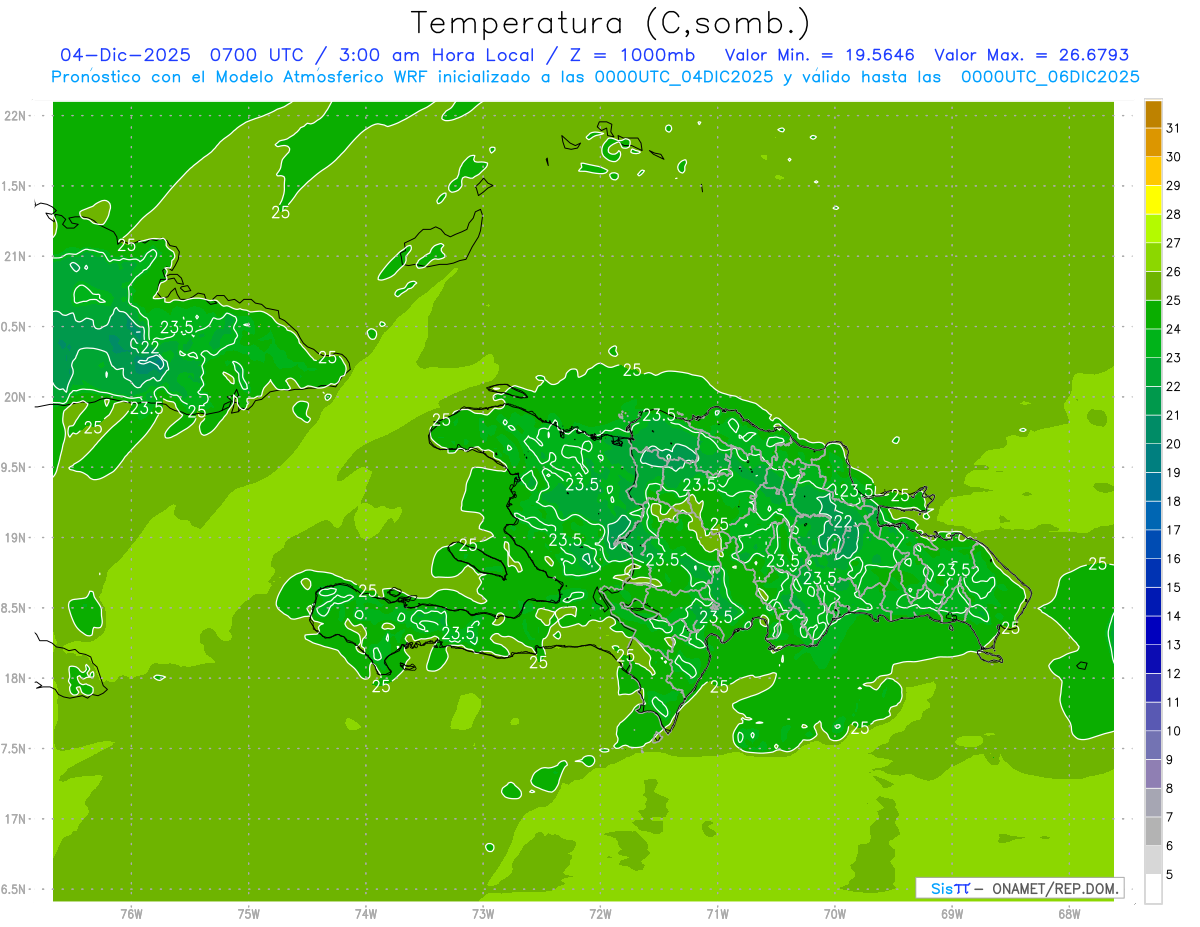Viewport: 1200px width, 927px height.
Task: Click the legend value '31'
Action: pyautogui.click(x=1173, y=128)
